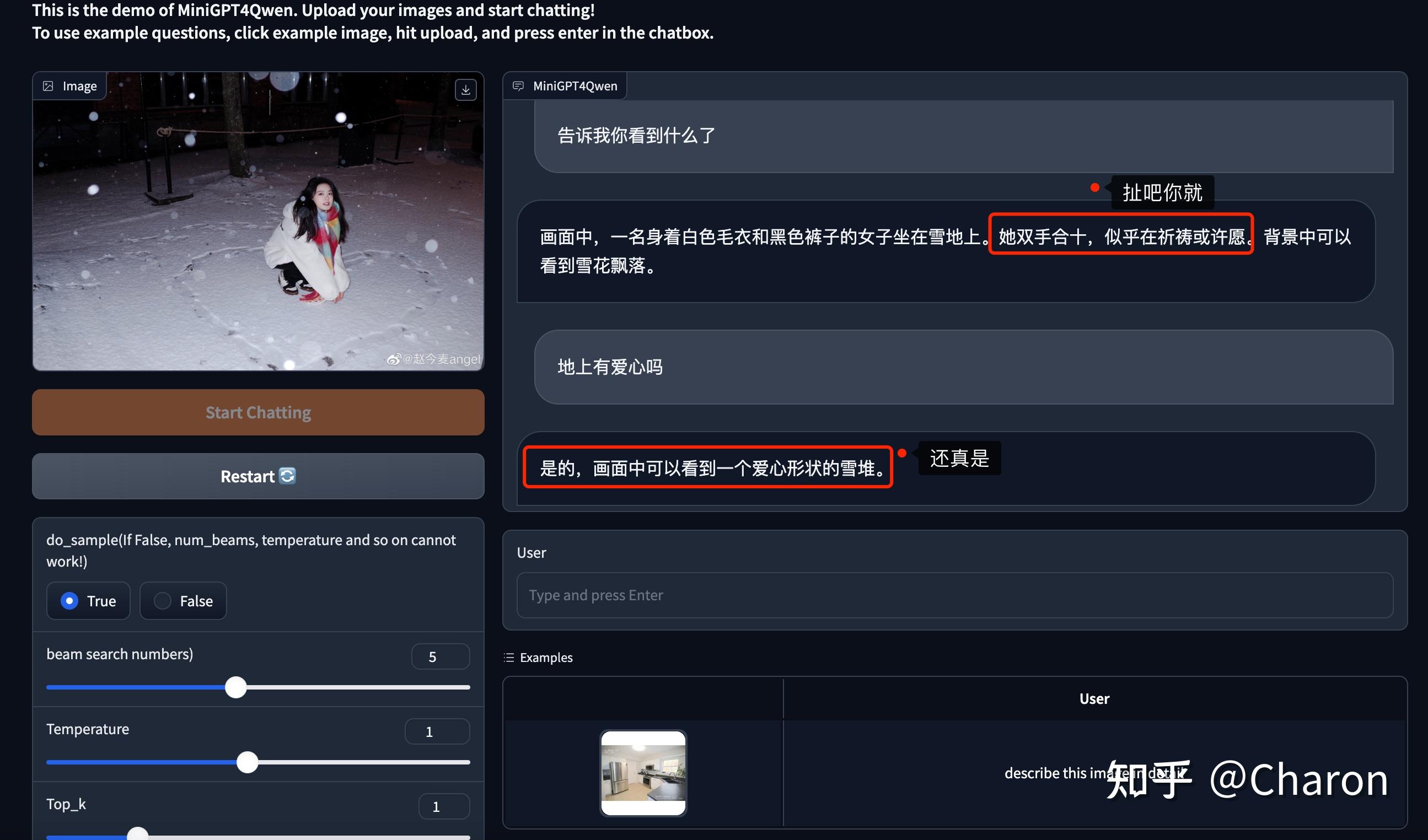Click the Image panel header tab
The height and width of the screenshot is (840, 1428).
(x=69, y=85)
